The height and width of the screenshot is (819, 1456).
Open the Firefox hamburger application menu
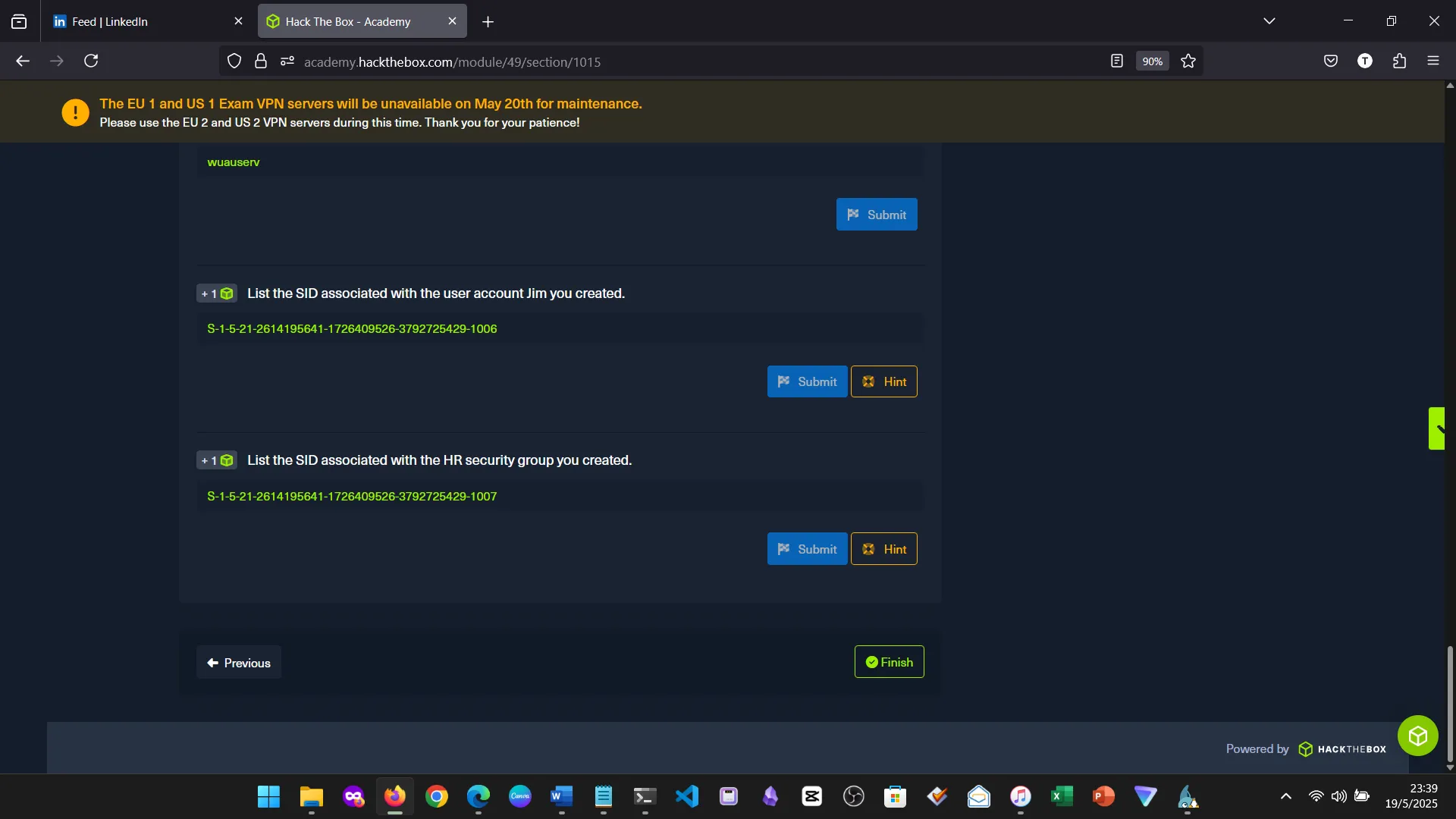pyautogui.click(x=1432, y=61)
